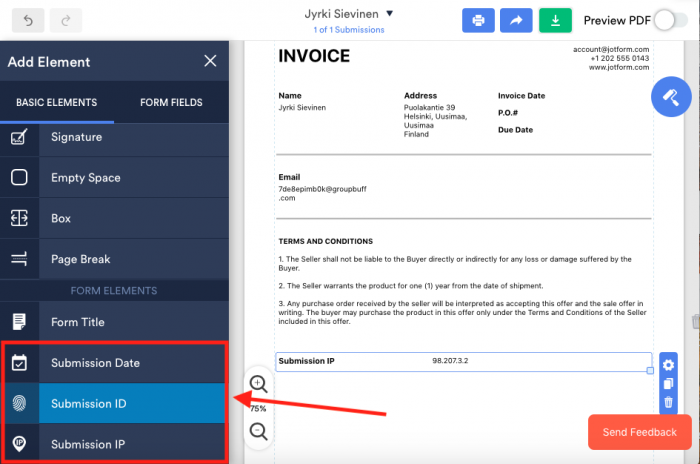Screen dimensions: 700x464
Task: Select the Submission IP field row
Action: click(x=463, y=361)
